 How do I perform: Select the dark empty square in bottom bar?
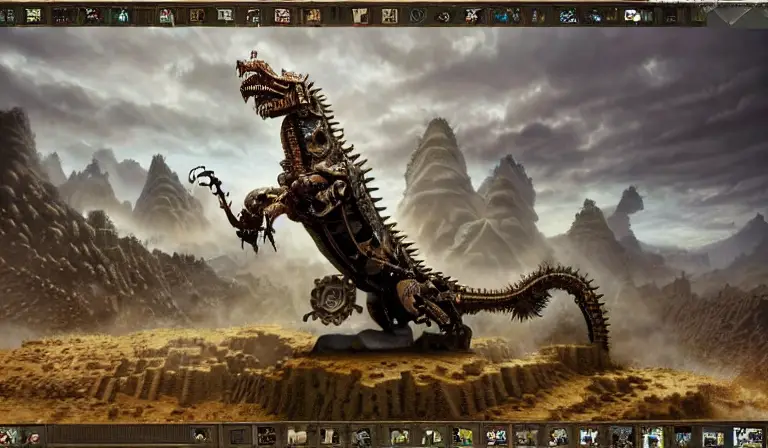(238, 436)
